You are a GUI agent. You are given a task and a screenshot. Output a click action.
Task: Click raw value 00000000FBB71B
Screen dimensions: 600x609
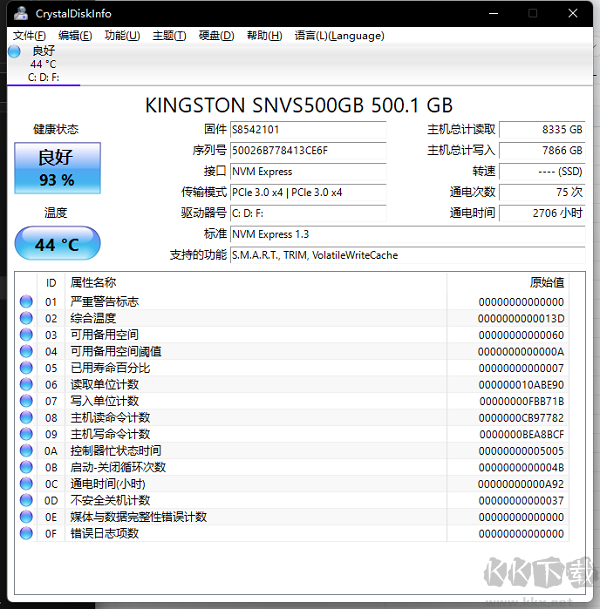point(522,401)
